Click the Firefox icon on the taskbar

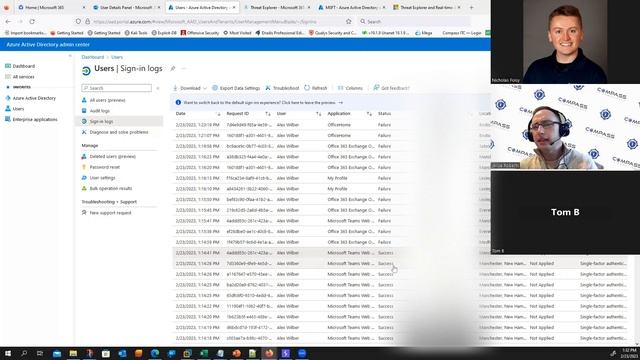(269, 353)
